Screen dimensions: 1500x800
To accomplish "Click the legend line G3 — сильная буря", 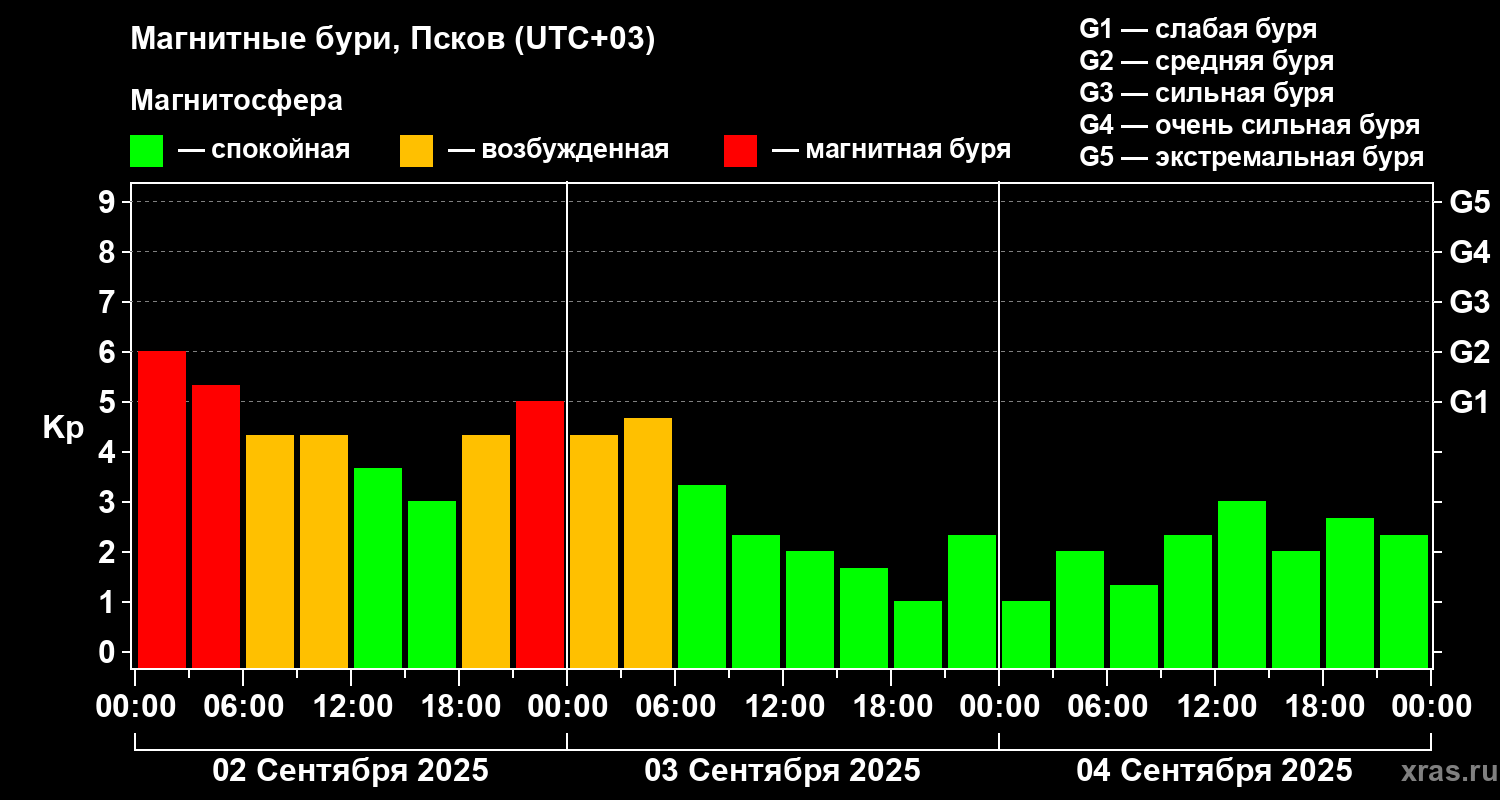I will coord(1206,93).
